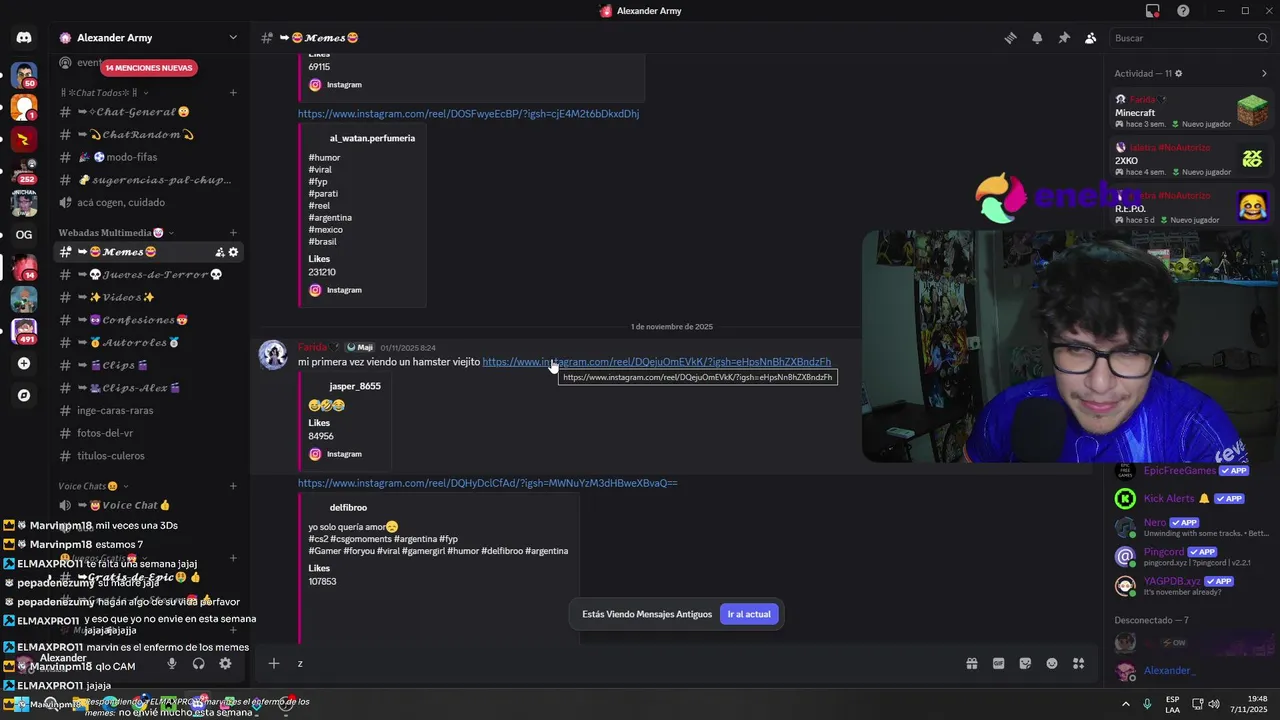Viewport: 1280px width, 720px height.
Task: Click the 14 menciones nuevas badge
Action: click(149, 68)
